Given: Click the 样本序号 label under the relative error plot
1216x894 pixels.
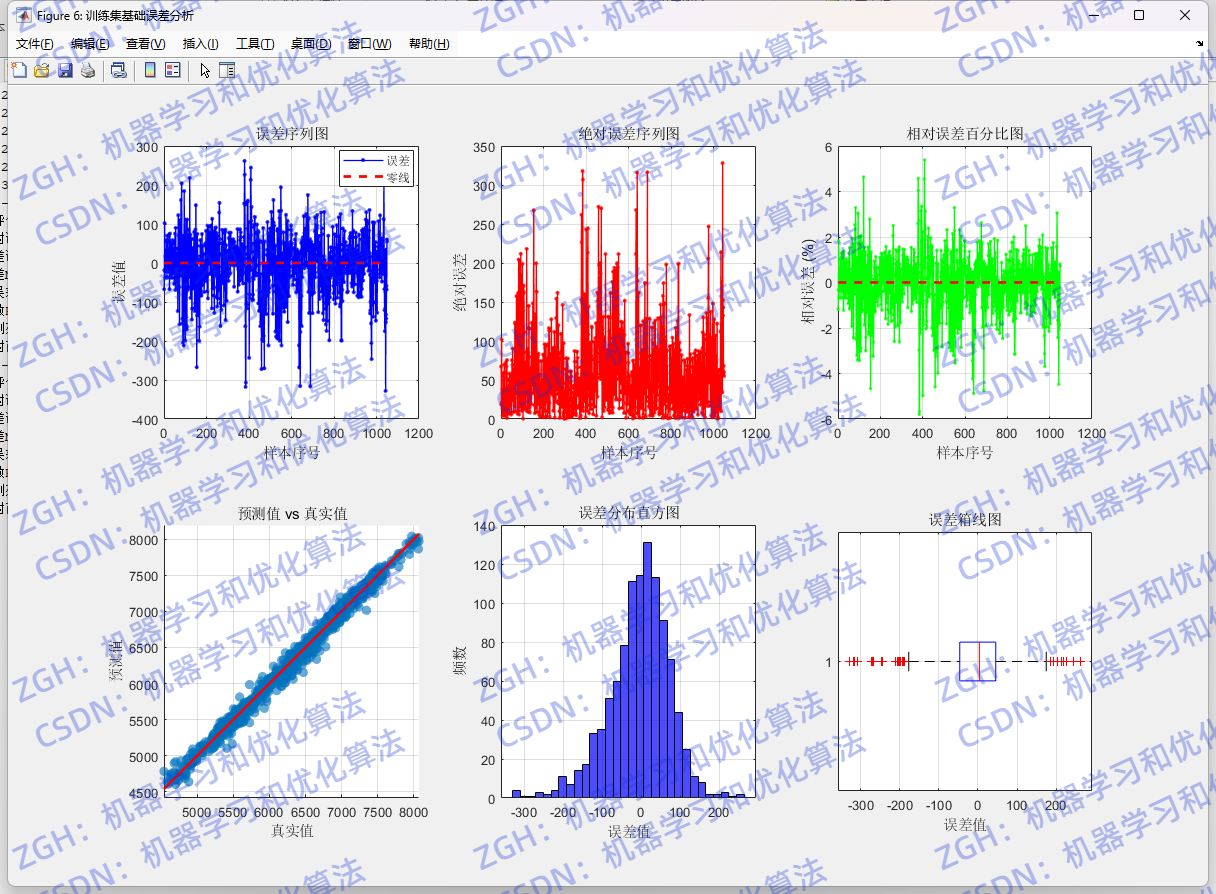Looking at the screenshot, I should 964,452.
